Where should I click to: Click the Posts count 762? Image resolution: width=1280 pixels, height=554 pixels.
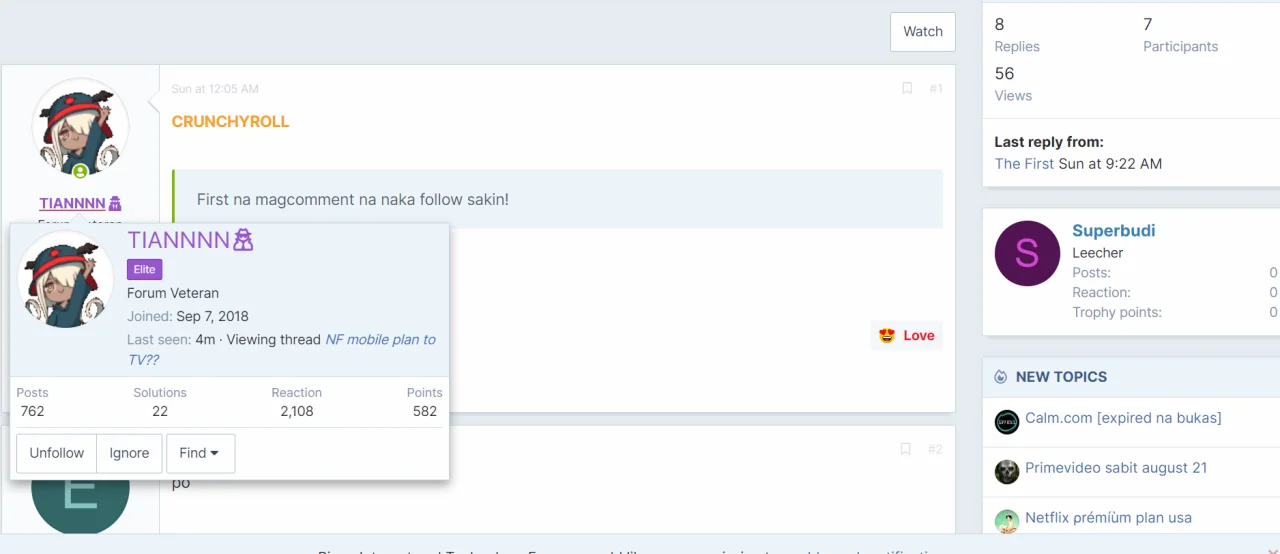point(32,411)
